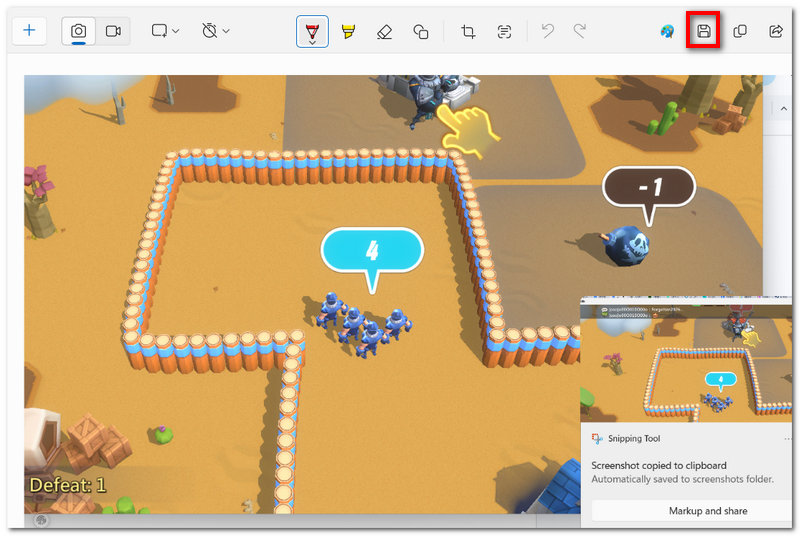Start a new snip with plus button

[29, 31]
